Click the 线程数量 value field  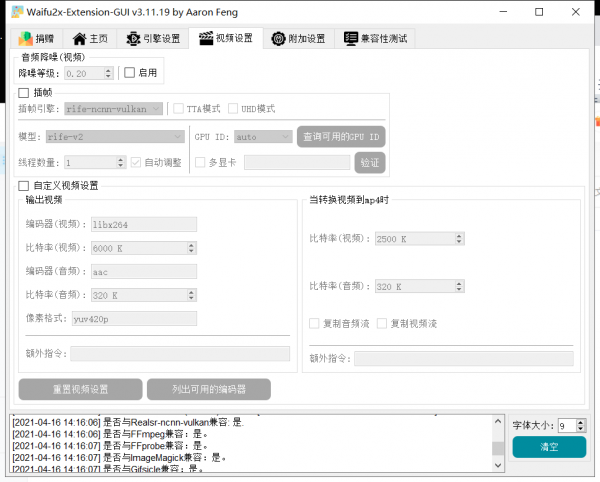[x=90, y=163]
